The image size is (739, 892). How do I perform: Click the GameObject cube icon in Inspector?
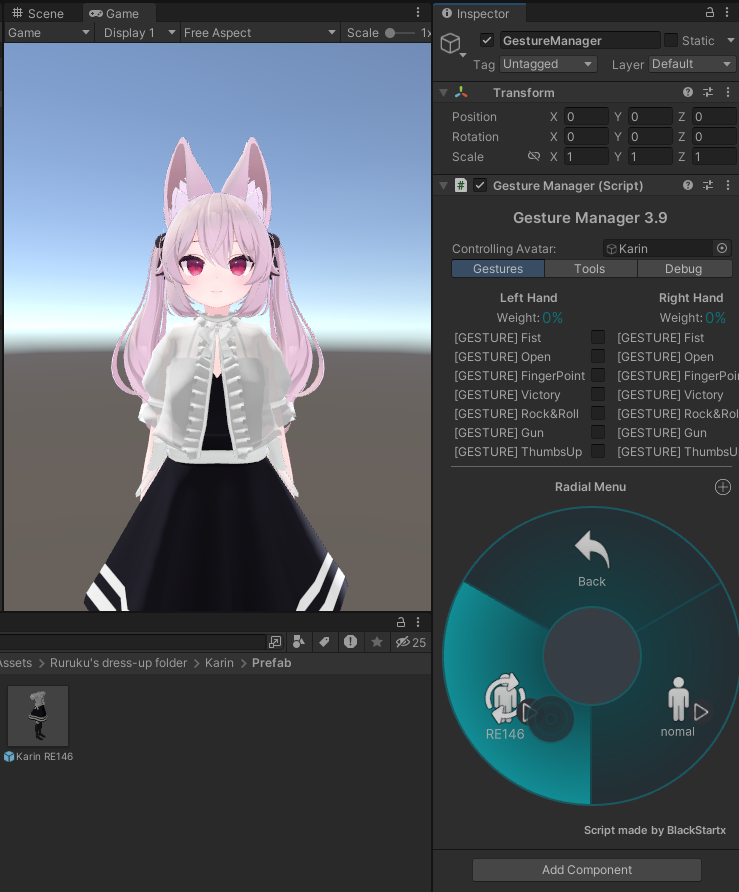click(x=451, y=43)
